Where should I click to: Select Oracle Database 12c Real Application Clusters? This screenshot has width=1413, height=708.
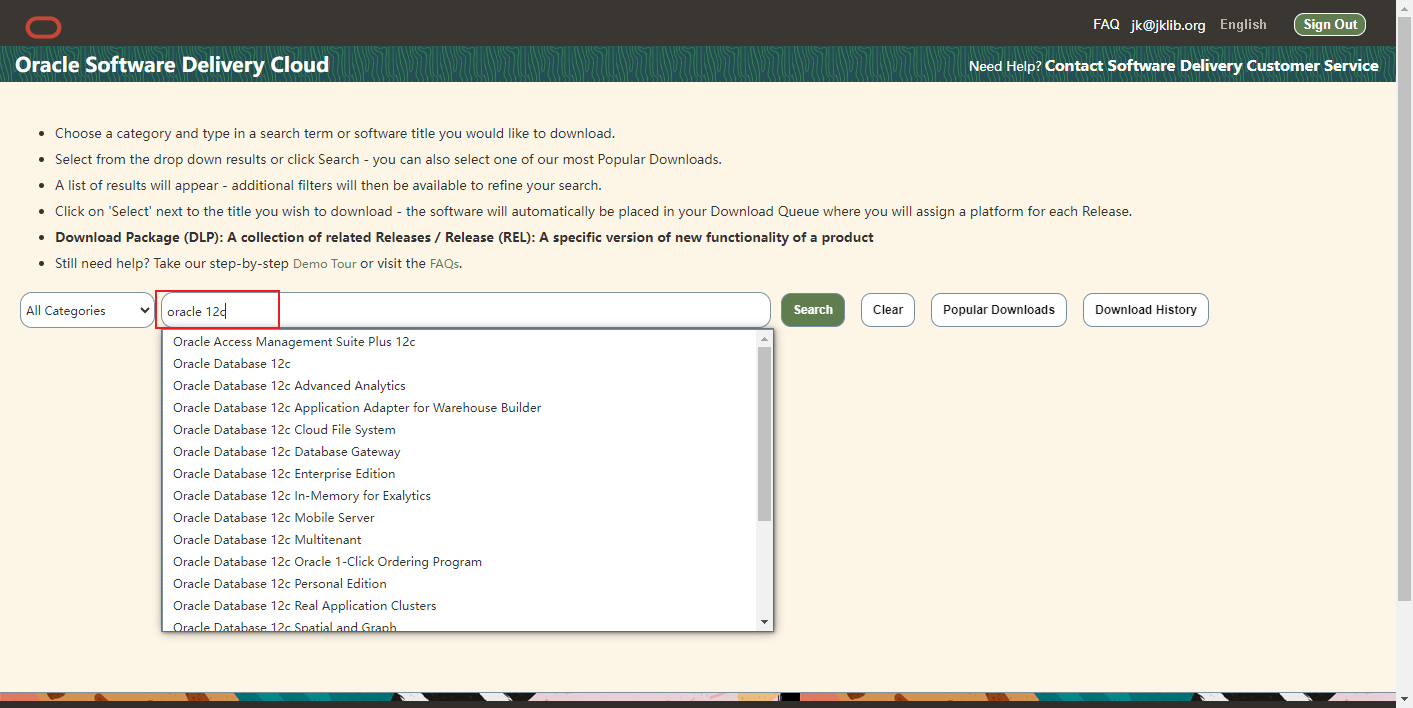tap(304, 606)
